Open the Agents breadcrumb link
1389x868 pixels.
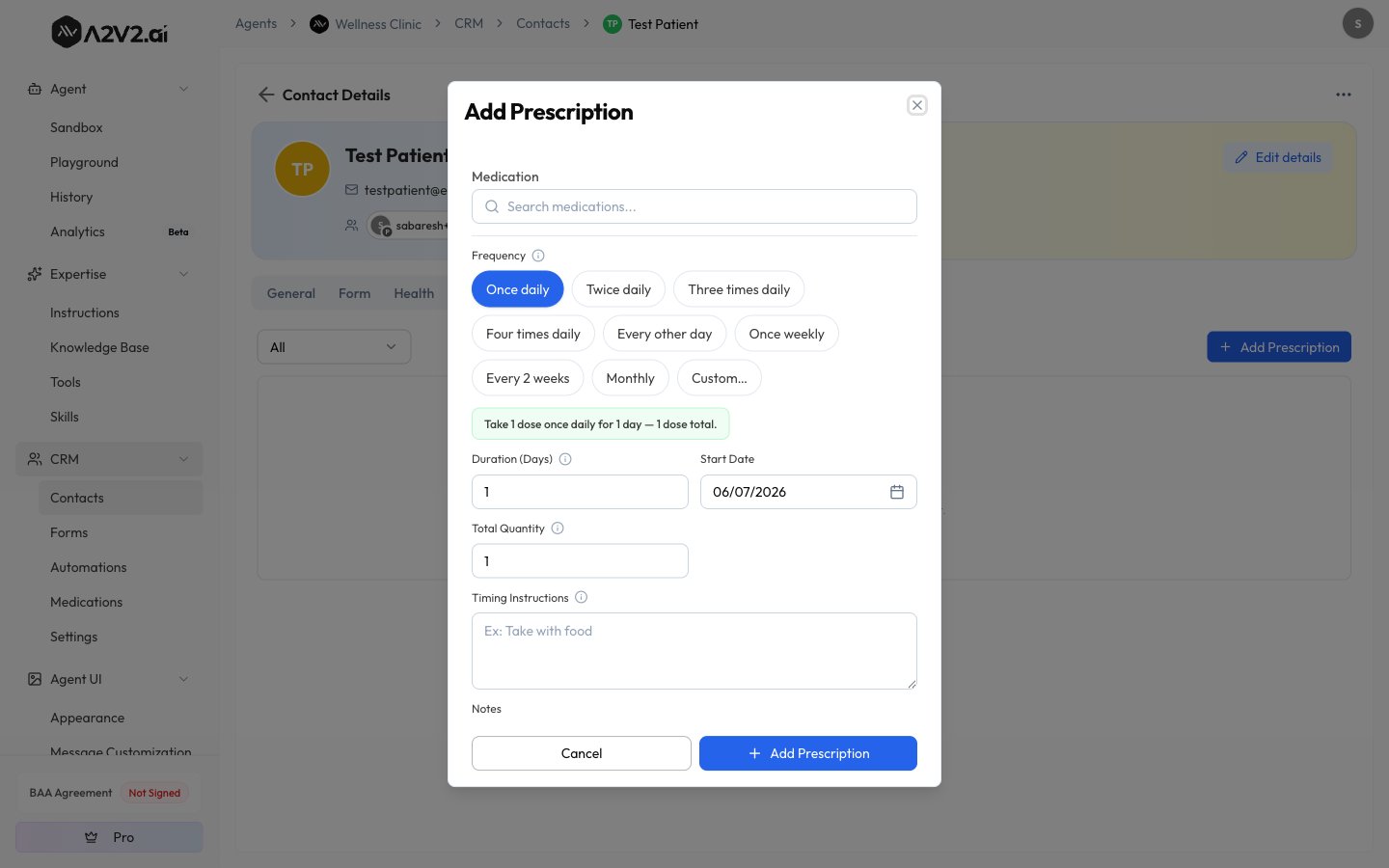tap(256, 23)
